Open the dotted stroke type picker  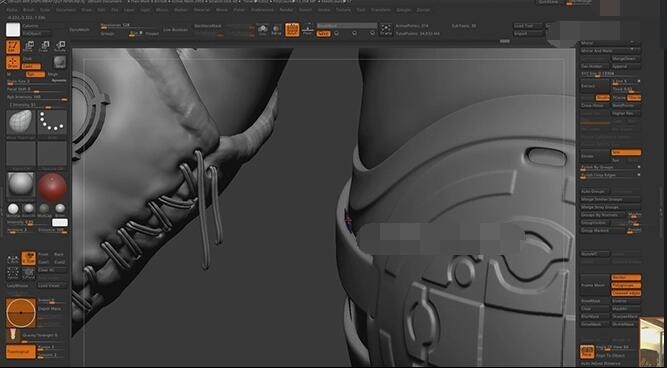pyautogui.click(x=52, y=122)
